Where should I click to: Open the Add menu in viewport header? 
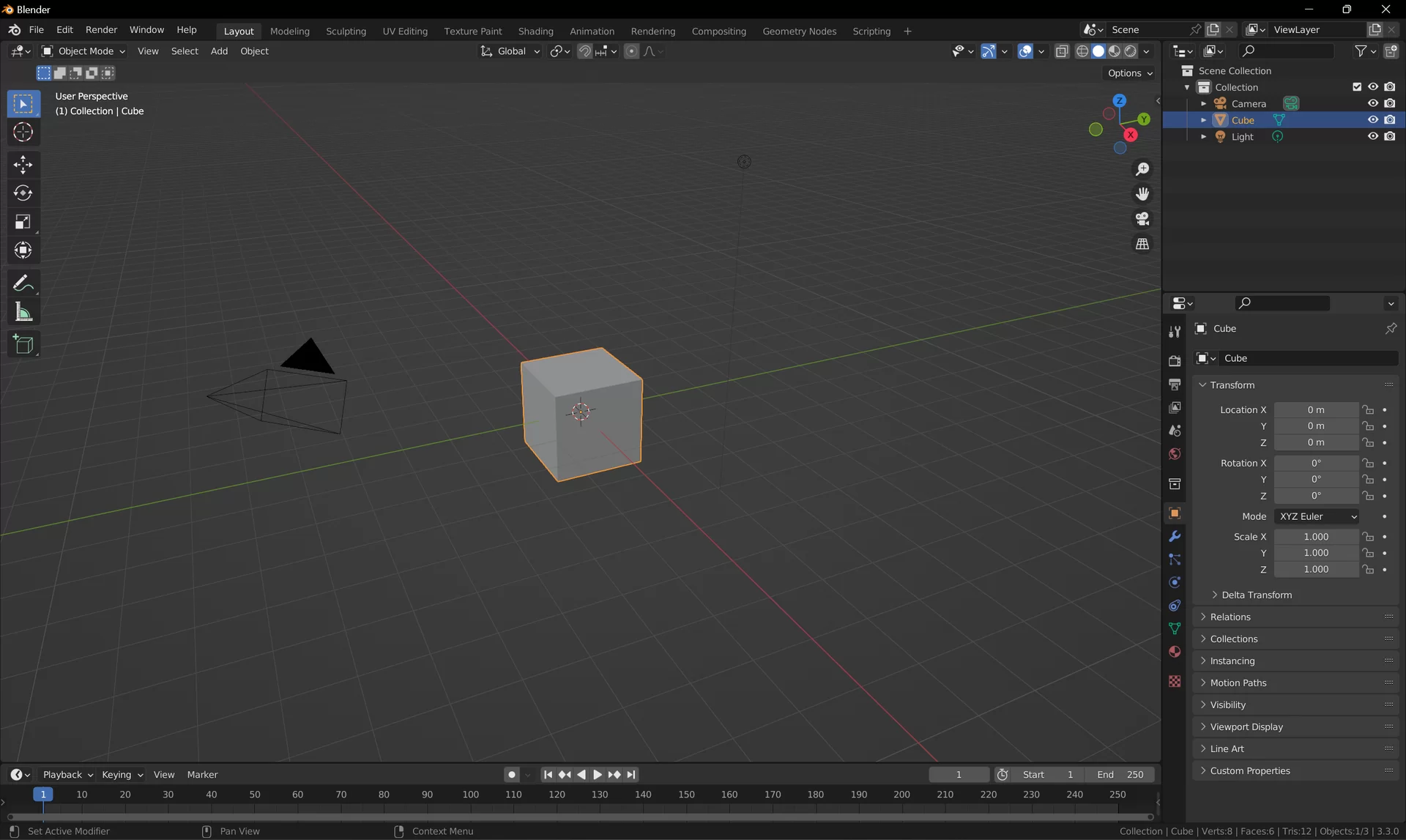pos(219,51)
